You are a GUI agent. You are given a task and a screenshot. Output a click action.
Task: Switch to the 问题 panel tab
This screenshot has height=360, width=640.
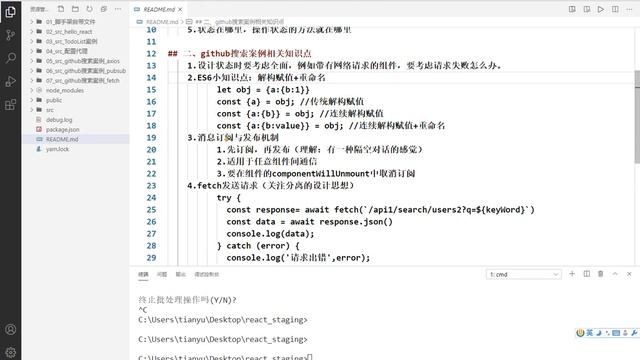pos(162,274)
